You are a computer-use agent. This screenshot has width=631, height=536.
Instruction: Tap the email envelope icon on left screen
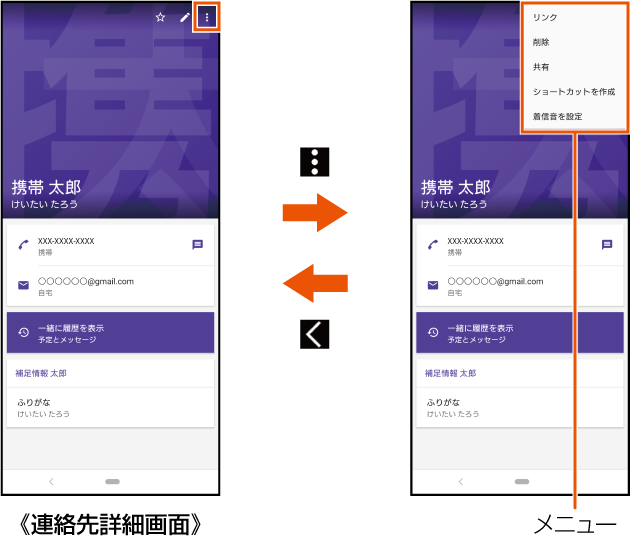[x=23, y=286]
